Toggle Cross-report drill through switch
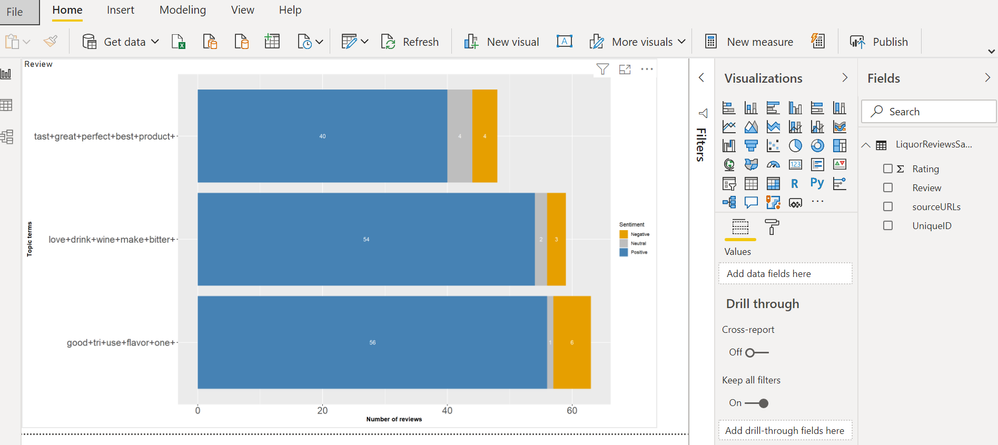 [757, 352]
